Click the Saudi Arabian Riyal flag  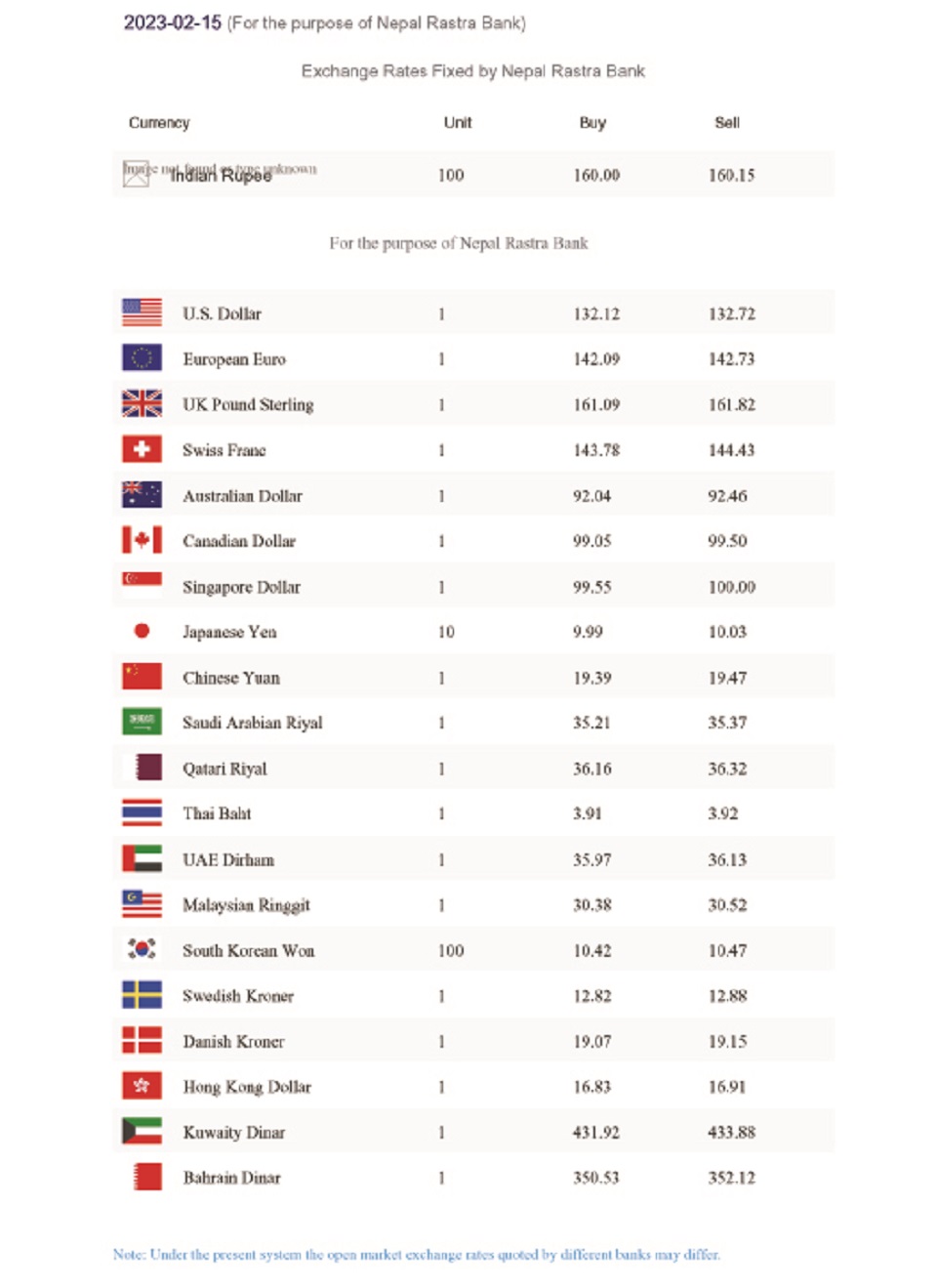point(142,722)
